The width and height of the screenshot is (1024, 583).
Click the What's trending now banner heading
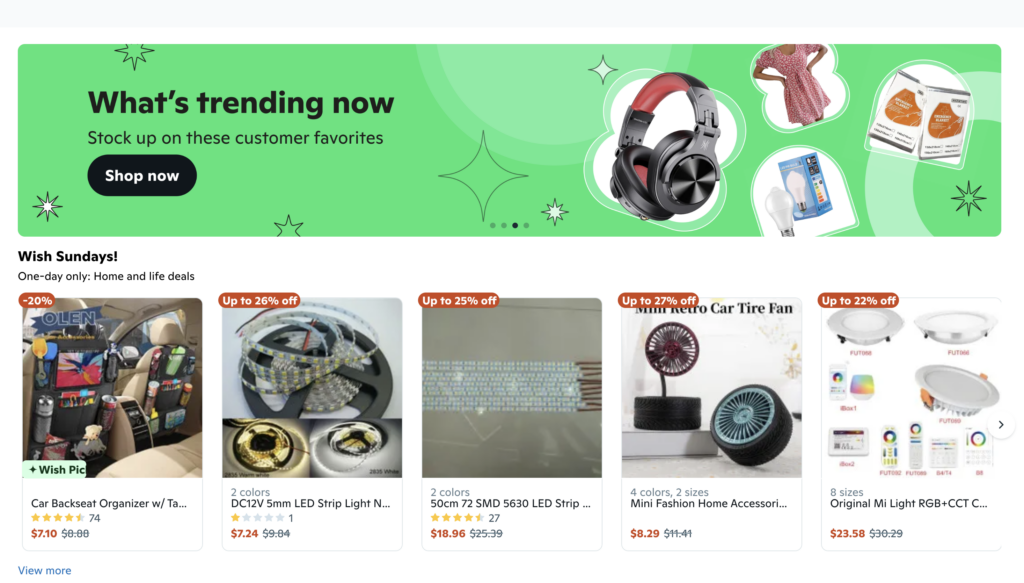pos(241,102)
